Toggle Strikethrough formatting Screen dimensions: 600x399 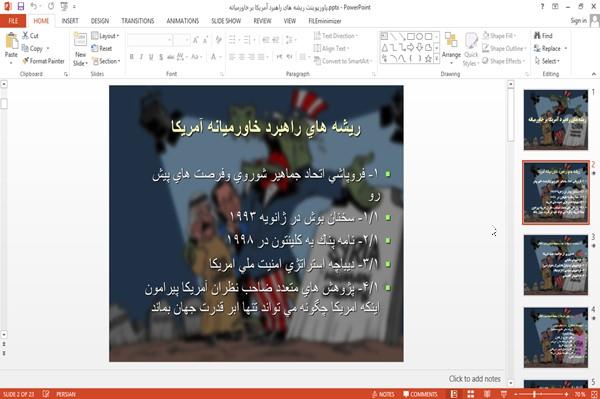[171, 57]
